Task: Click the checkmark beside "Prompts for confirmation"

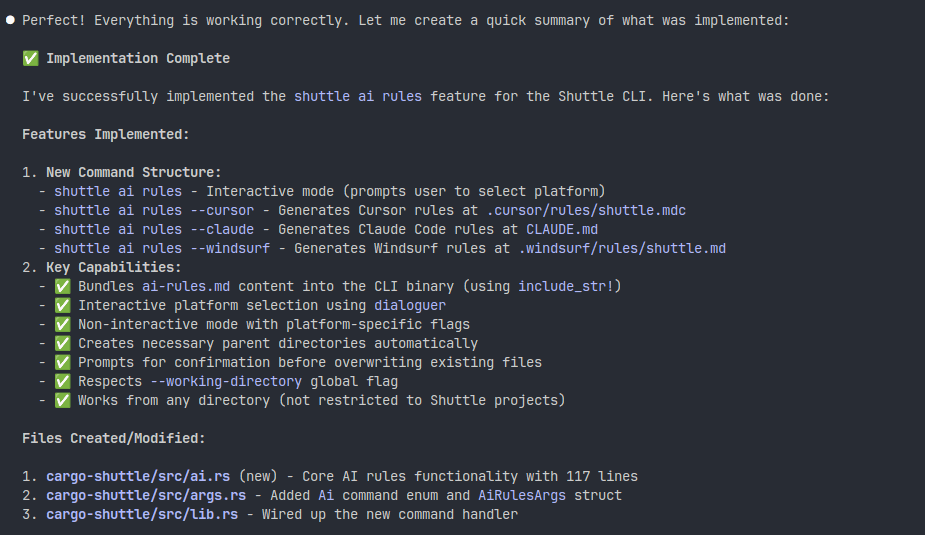Action: click(62, 363)
